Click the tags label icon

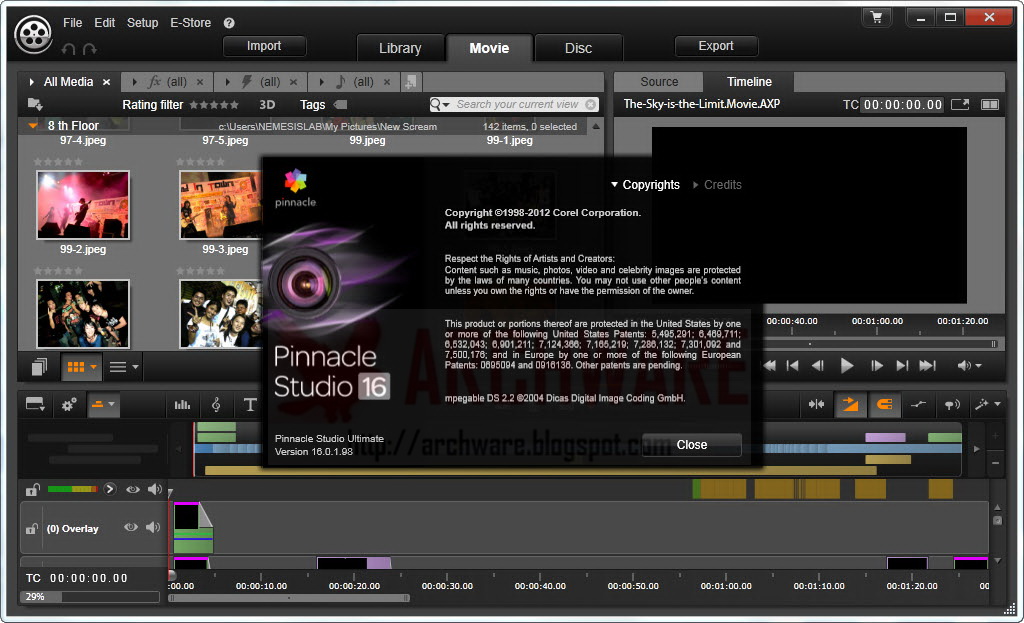click(x=340, y=104)
